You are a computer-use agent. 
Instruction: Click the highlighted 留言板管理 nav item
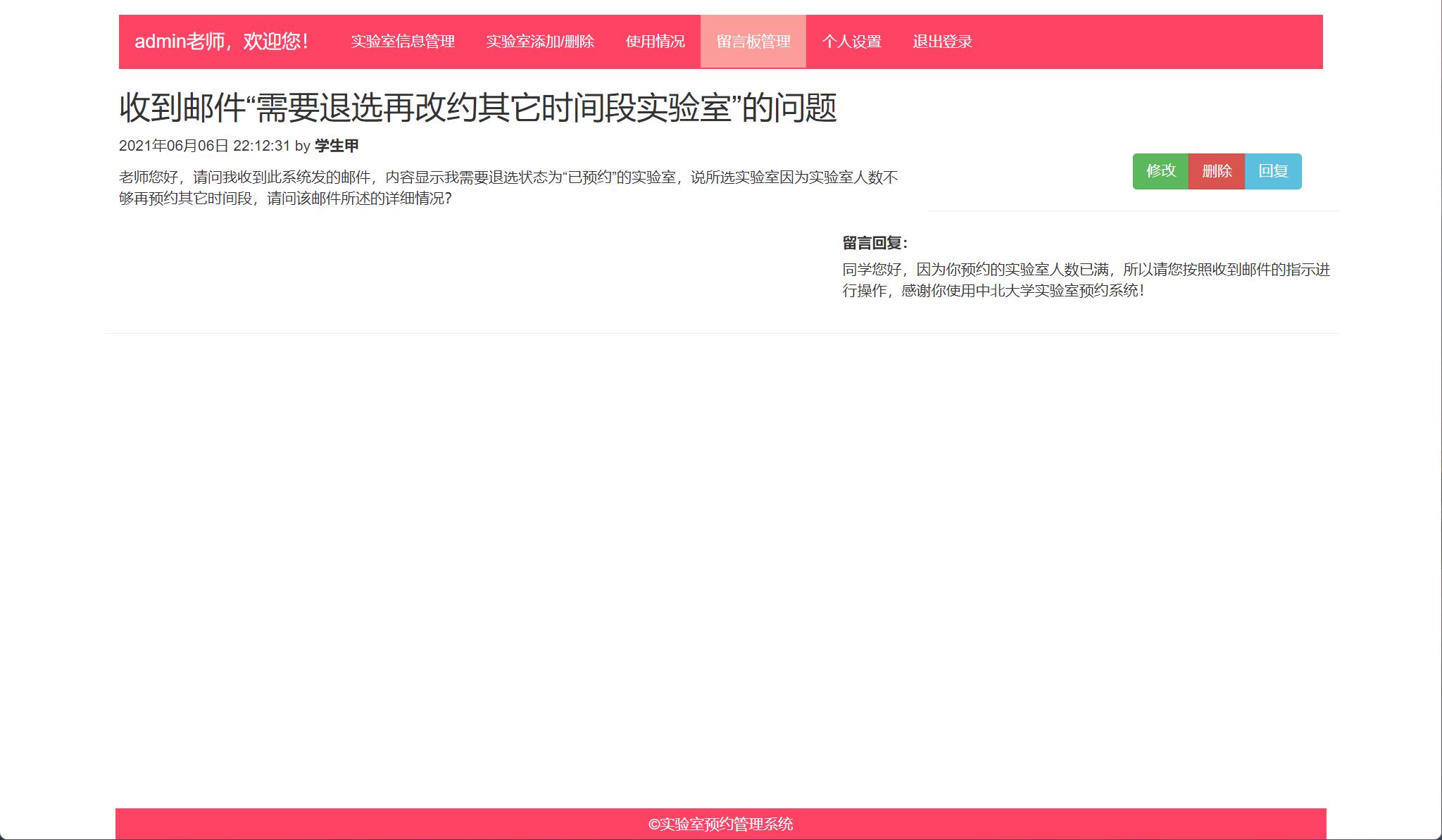point(753,41)
